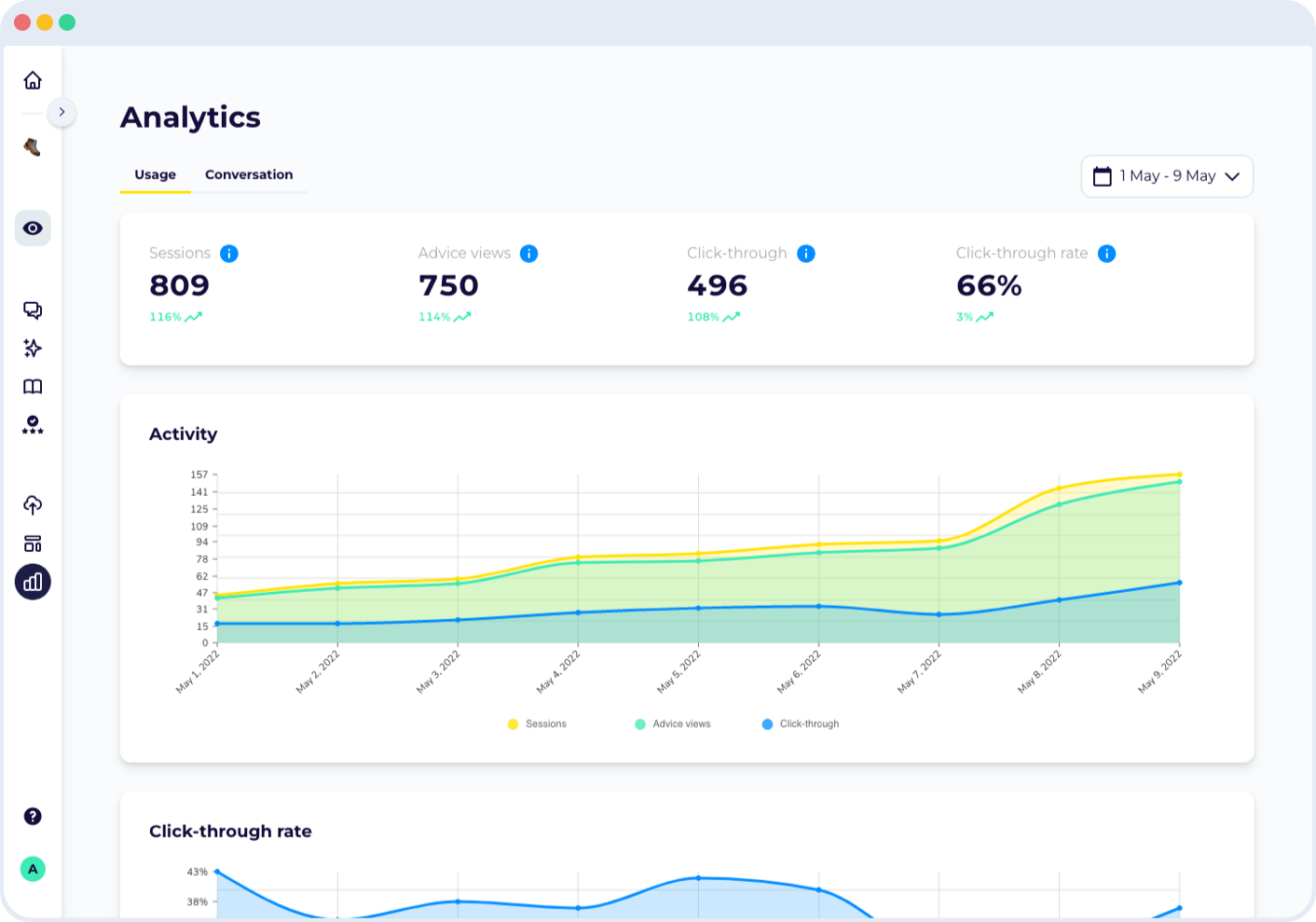Viewport: 1316px width, 922px height.
Task: Click the info icon next to Sessions
Action: [x=229, y=254]
